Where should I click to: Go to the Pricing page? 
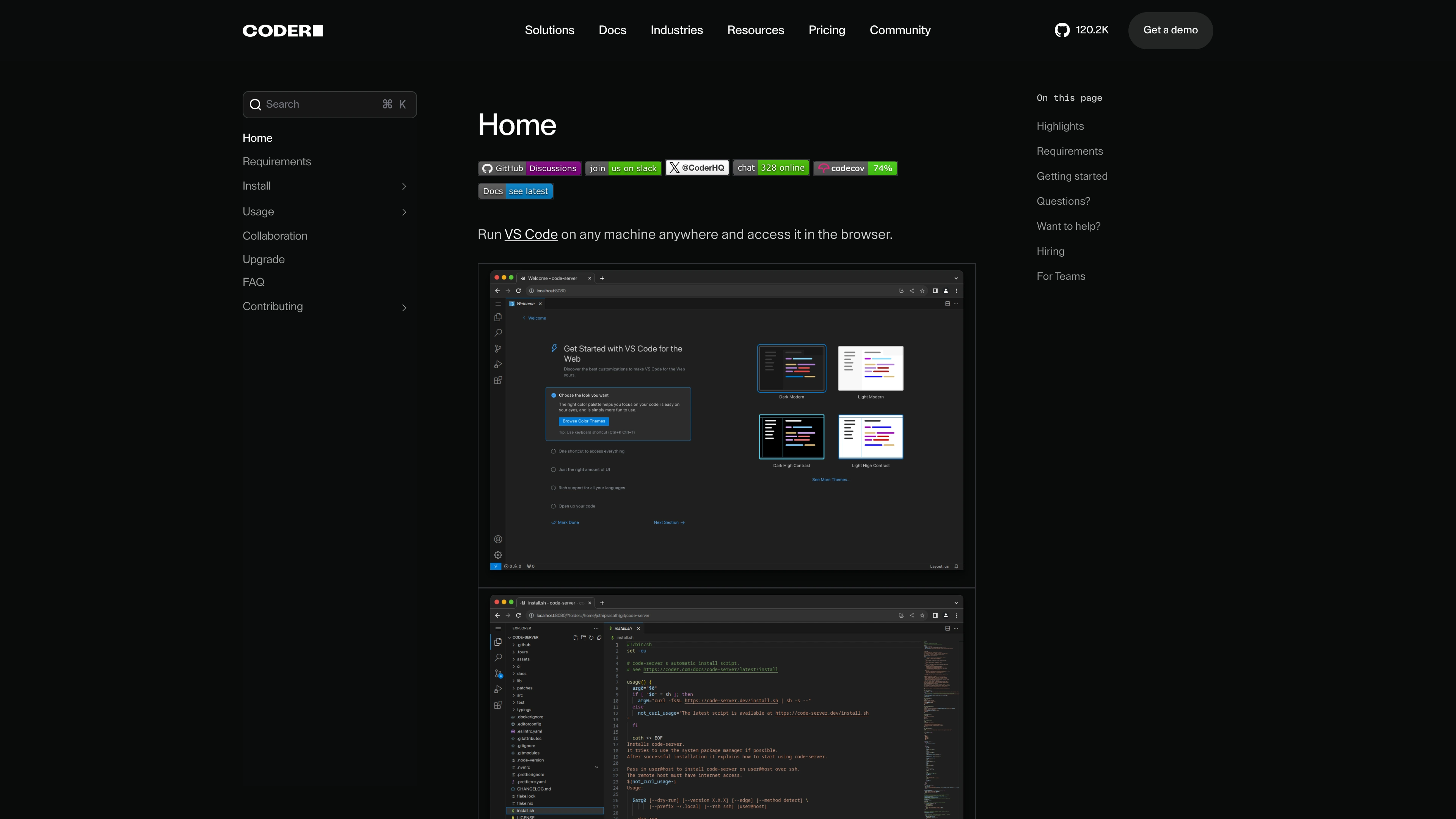click(x=827, y=30)
